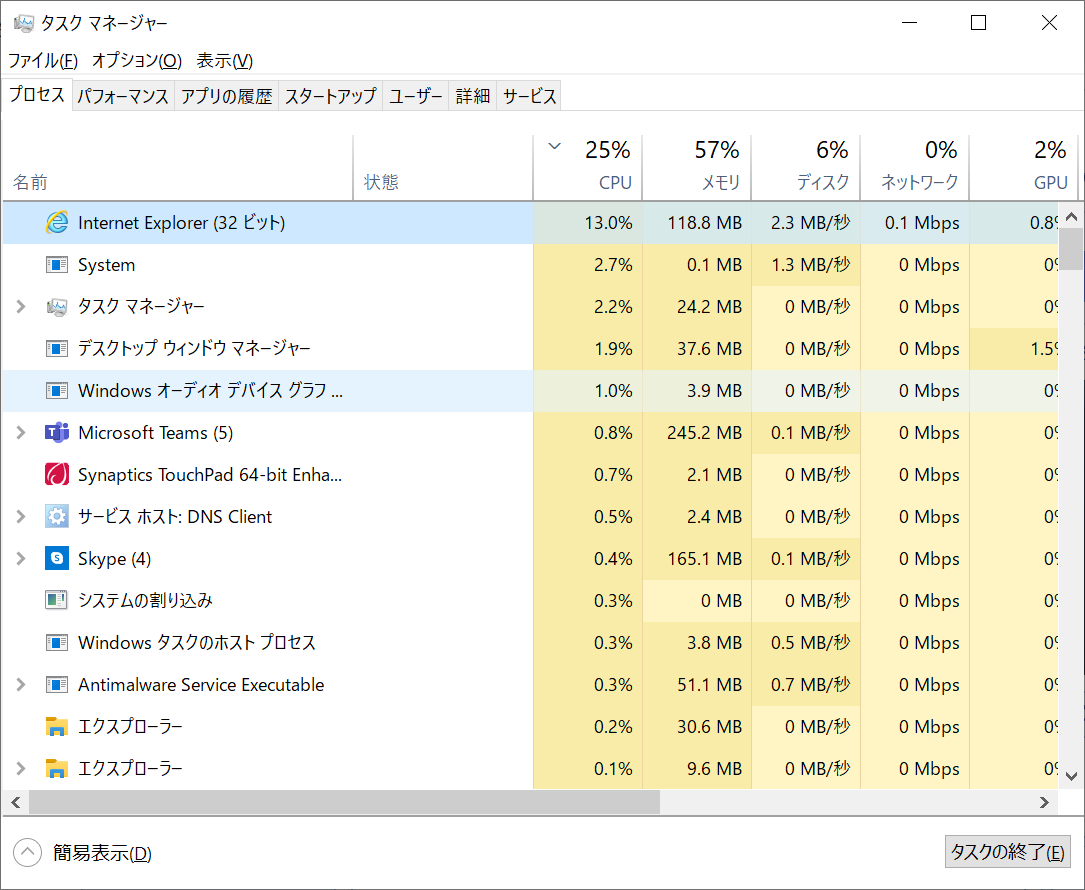Click the Task Manager title bar icon
This screenshot has height=890, width=1085.
tap(24, 24)
